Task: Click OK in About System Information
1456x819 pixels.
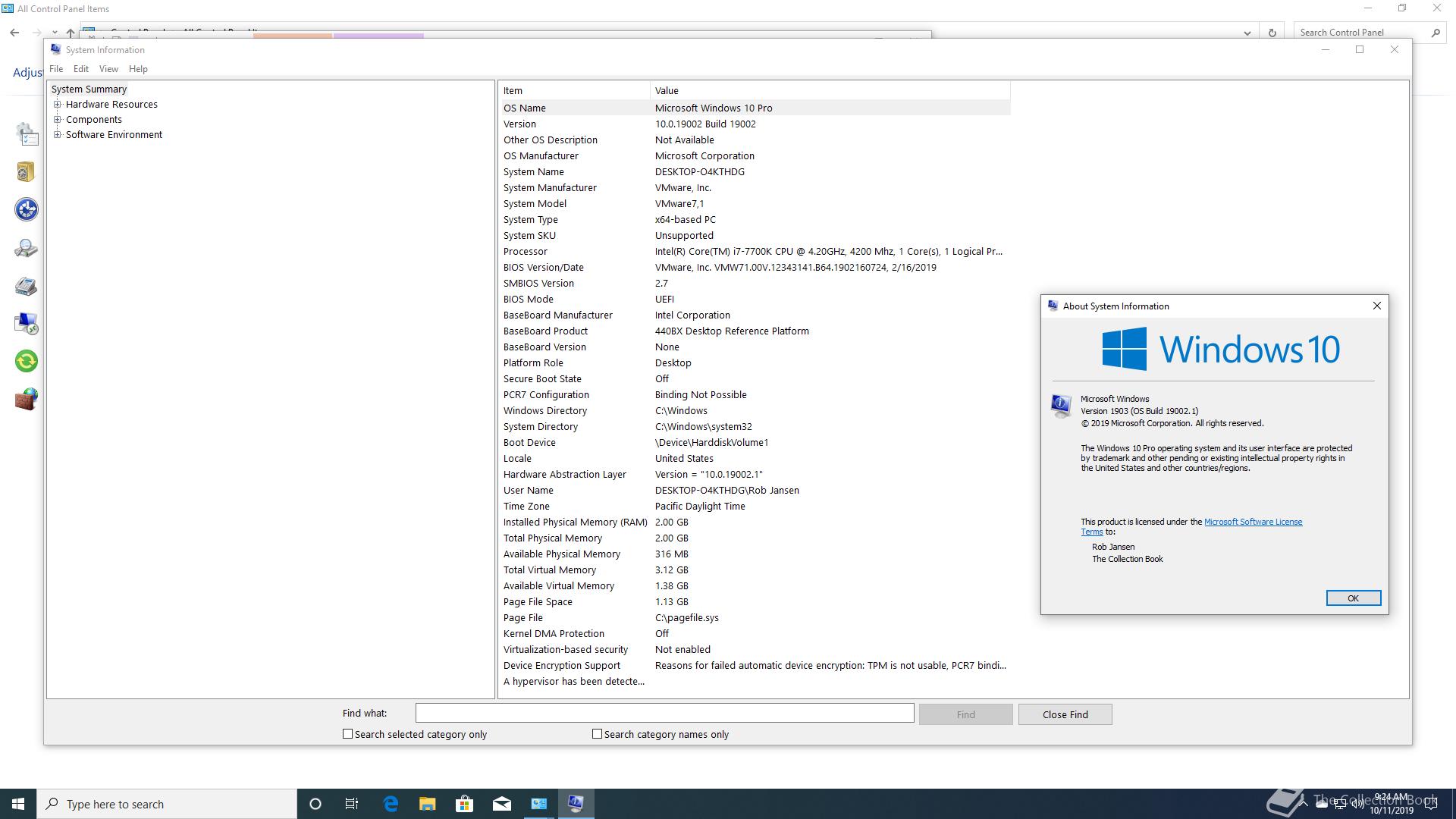Action: pyautogui.click(x=1353, y=598)
